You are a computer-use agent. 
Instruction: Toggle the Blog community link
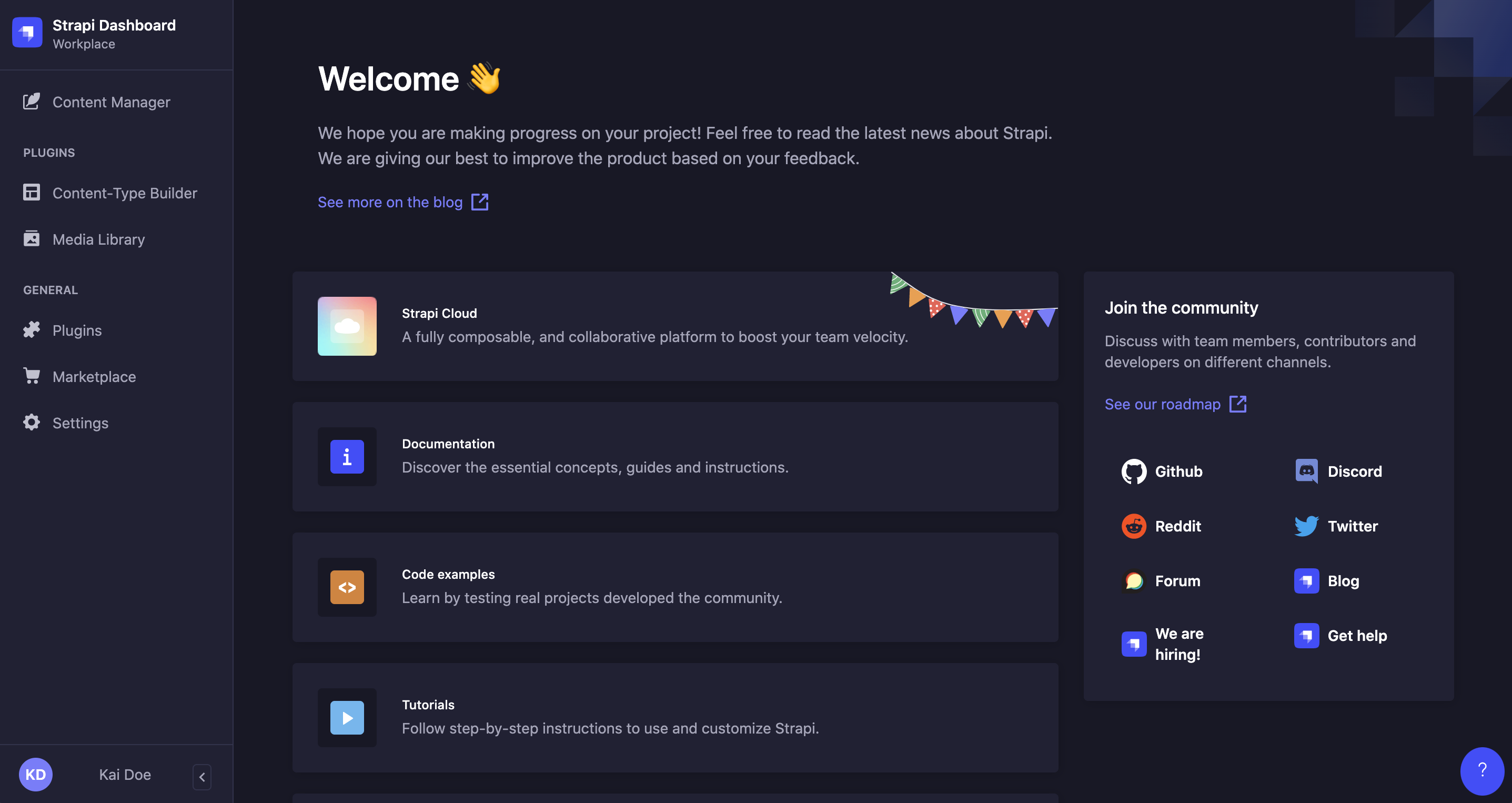[x=1343, y=580]
